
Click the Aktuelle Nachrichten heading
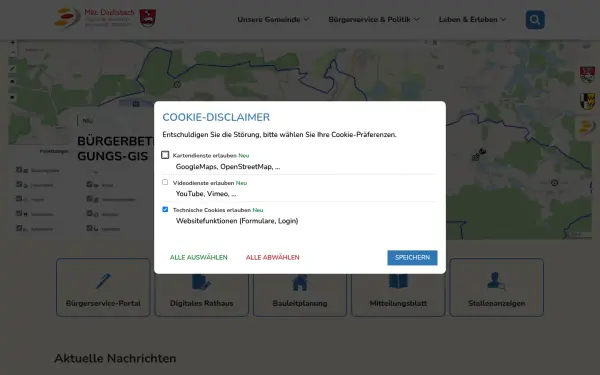[x=115, y=358]
